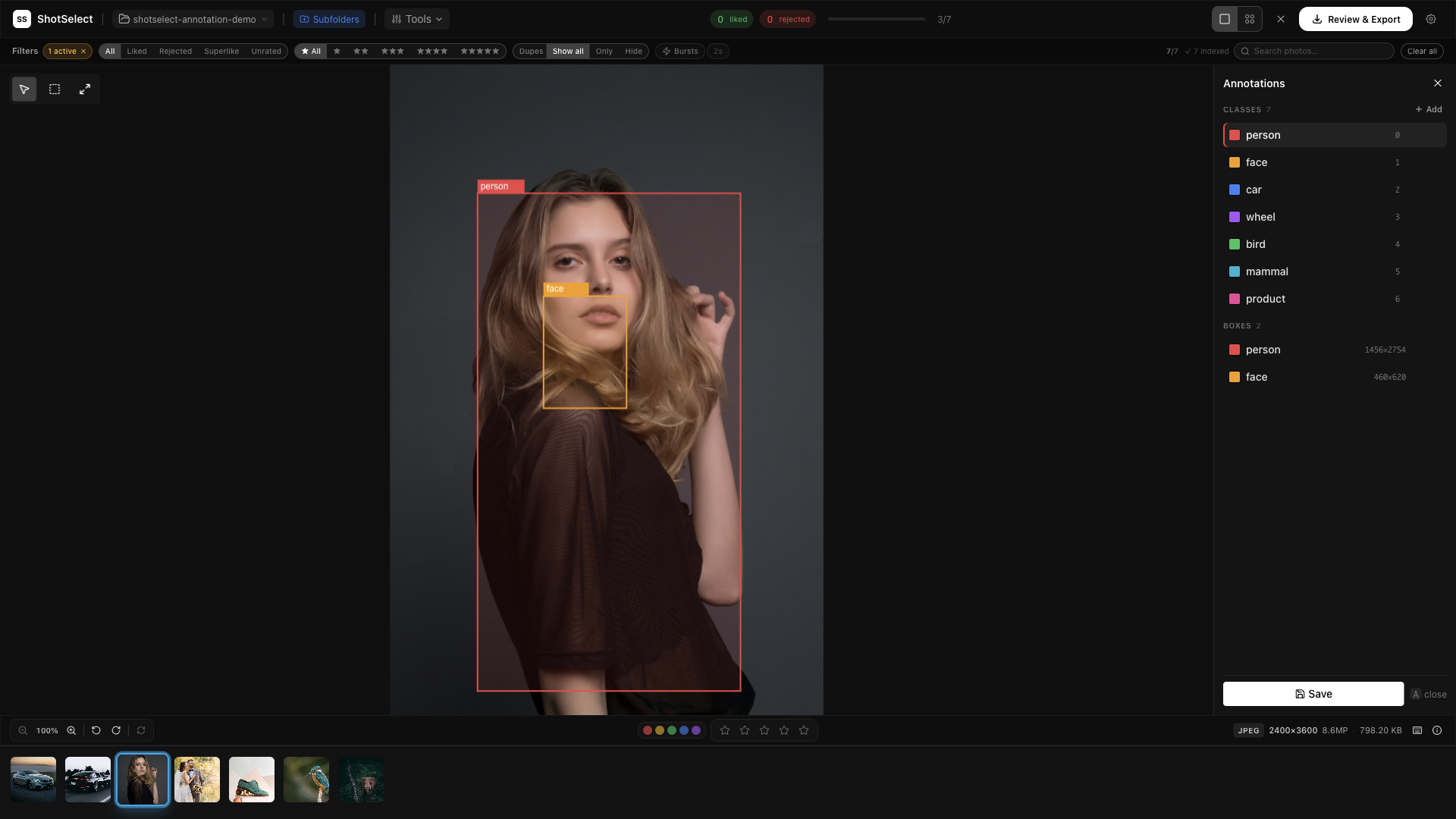
Task: Open the kingfisher bird photo thumbnail
Action: coord(306,779)
